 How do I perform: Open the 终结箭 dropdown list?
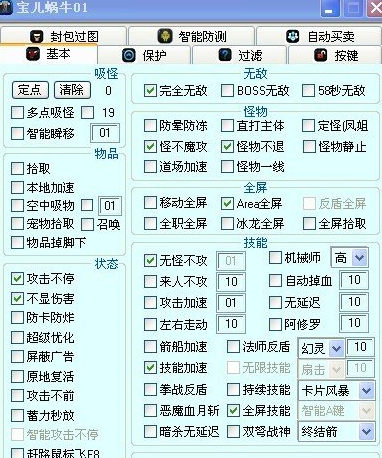pos(366,432)
